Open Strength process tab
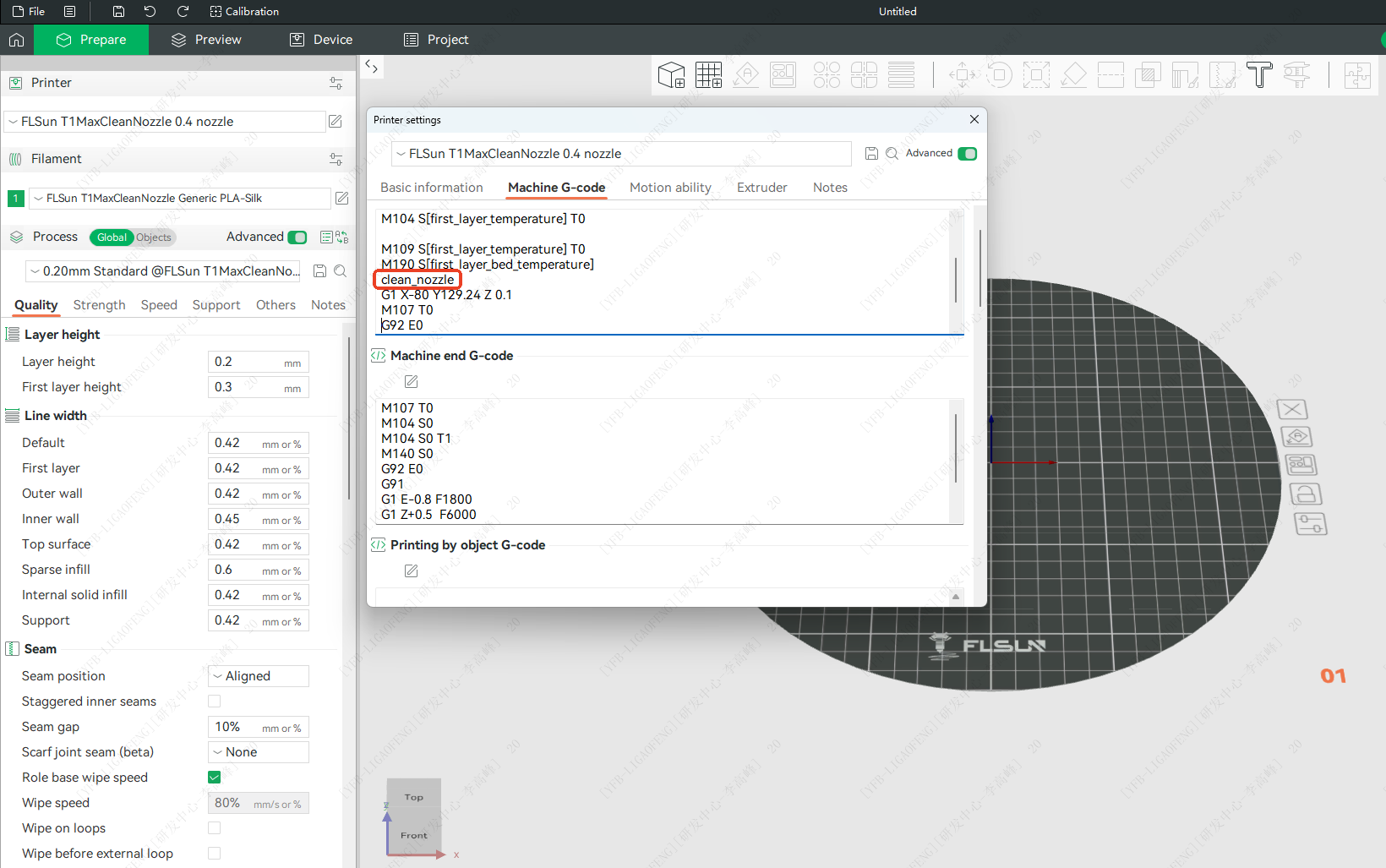The width and height of the screenshot is (1386, 868). click(99, 305)
